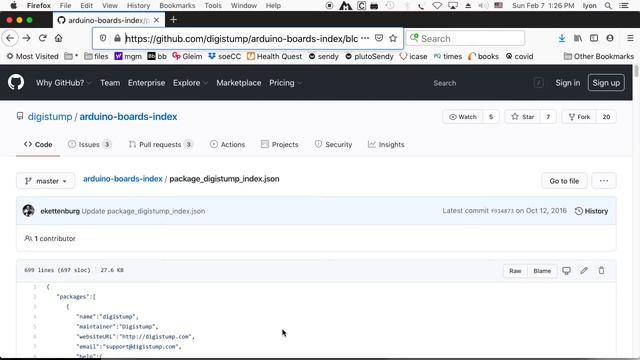Open file in GitHub Desktop icon
The image size is (640, 360).
click(x=566, y=271)
